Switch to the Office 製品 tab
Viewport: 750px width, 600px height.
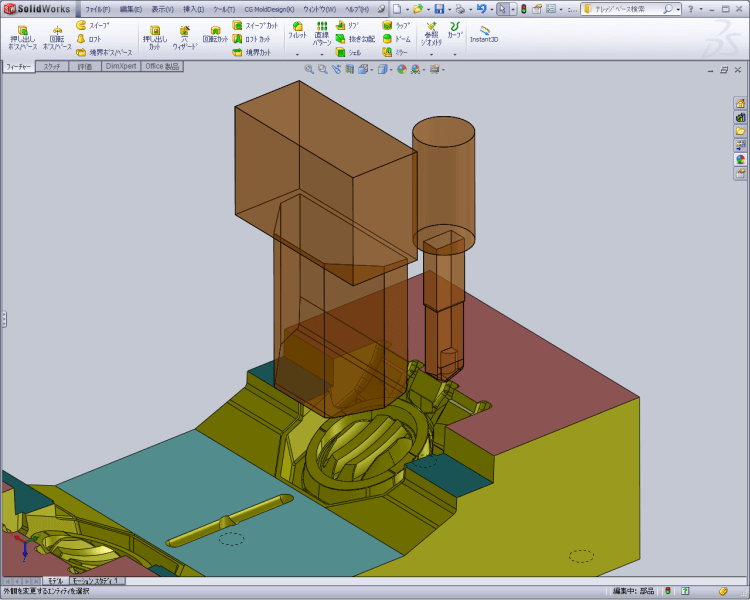[162, 67]
